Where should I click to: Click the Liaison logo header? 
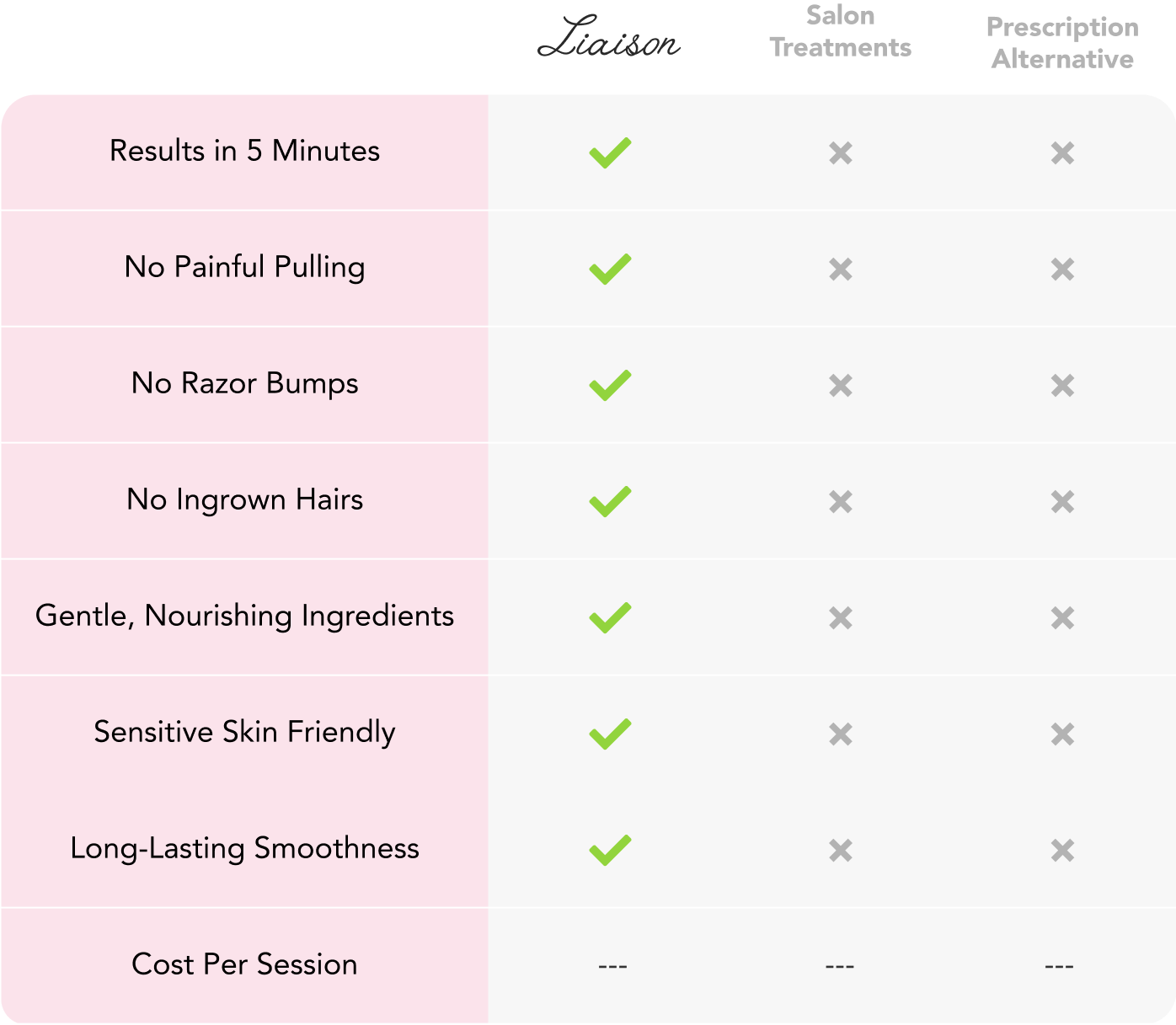point(609,38)
